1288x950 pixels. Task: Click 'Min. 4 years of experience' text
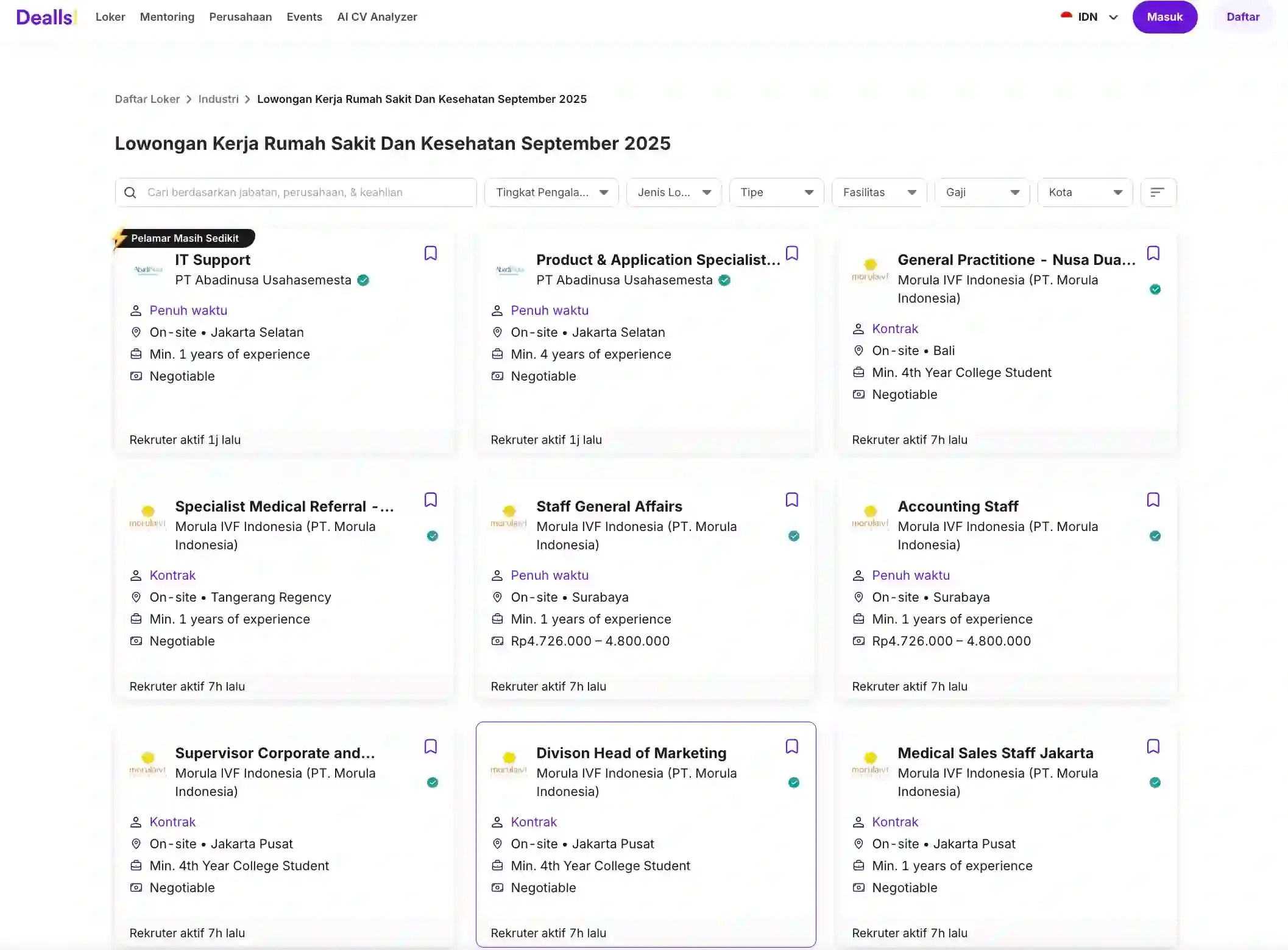point(590,354)
